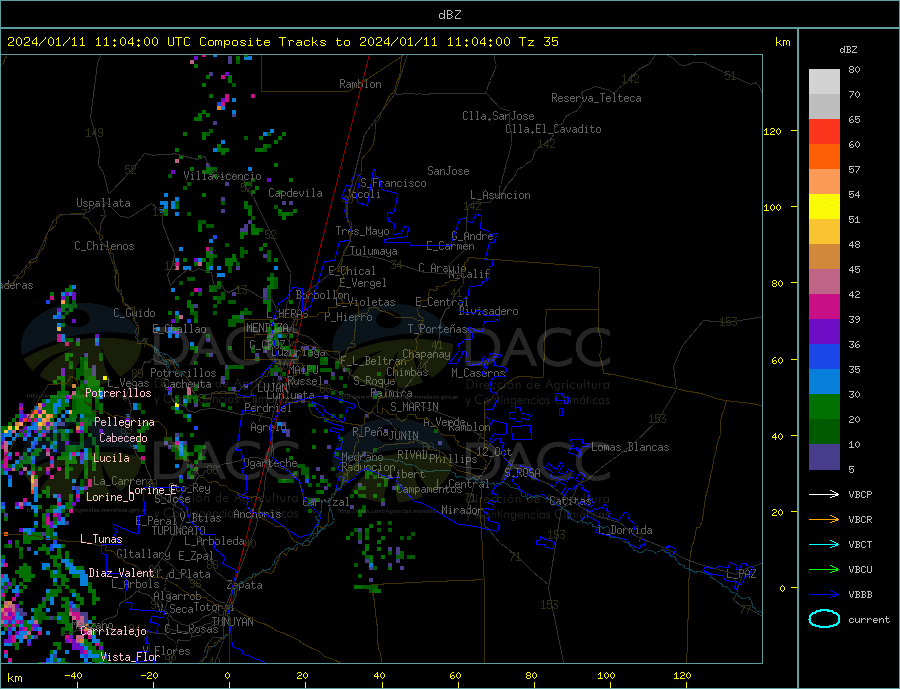Click the 'TUNUYAN' place label
The width and height of the screenshot is (900, 689).
(x=232, y=622)
